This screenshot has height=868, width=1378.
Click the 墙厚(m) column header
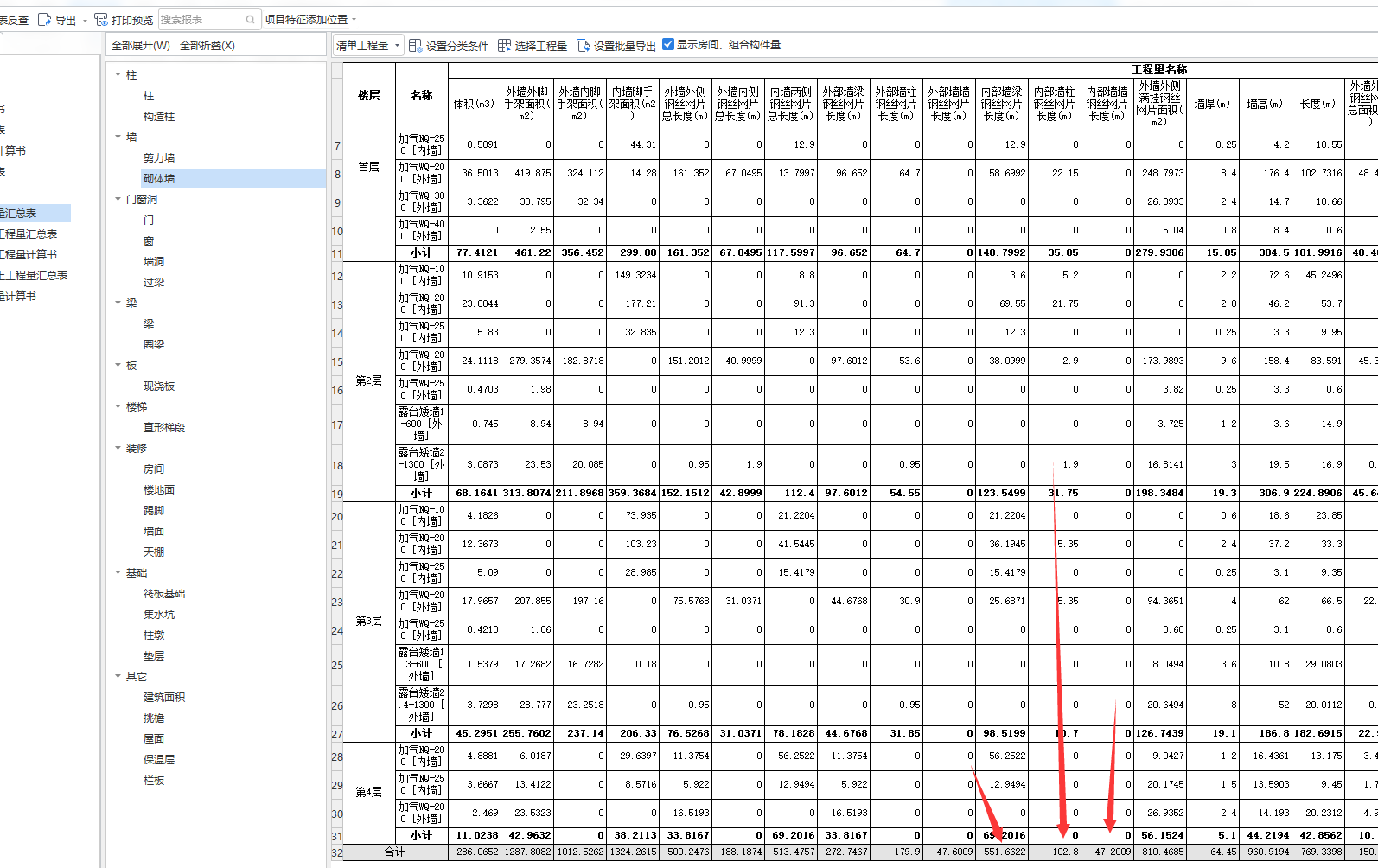coord(1212,104)
